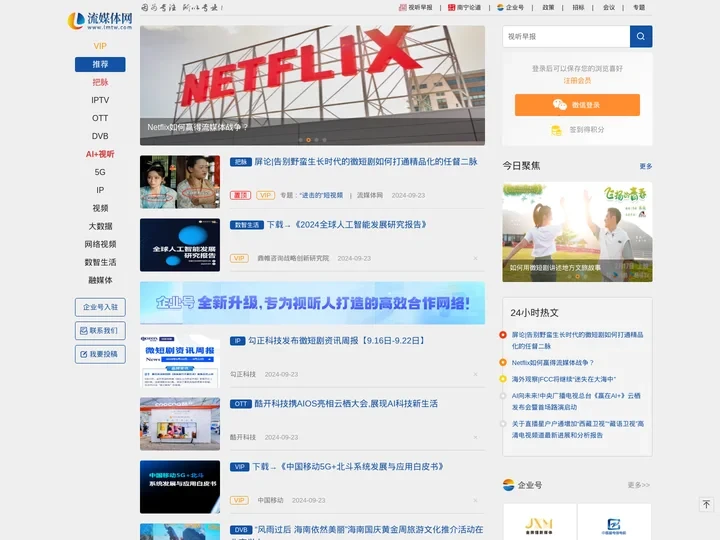
Task: Open the 融媒体 sidebar category
Action: click(x=100, y=280)
